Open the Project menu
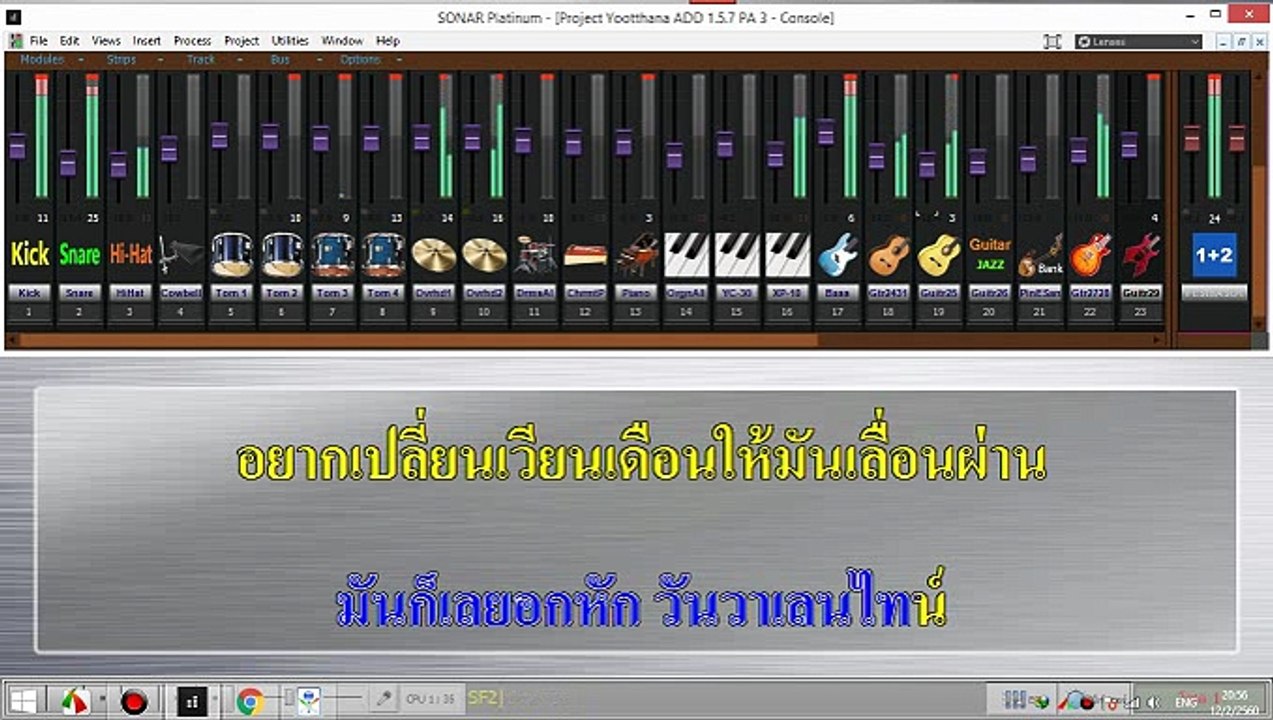The image size is (1273, 720). pyautogui.click(x=241, y=41)
